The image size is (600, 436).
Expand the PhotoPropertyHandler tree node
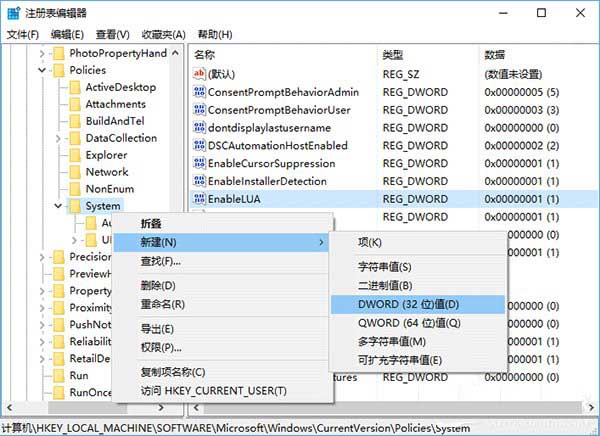pyautogui.click(x=41, y=53)
